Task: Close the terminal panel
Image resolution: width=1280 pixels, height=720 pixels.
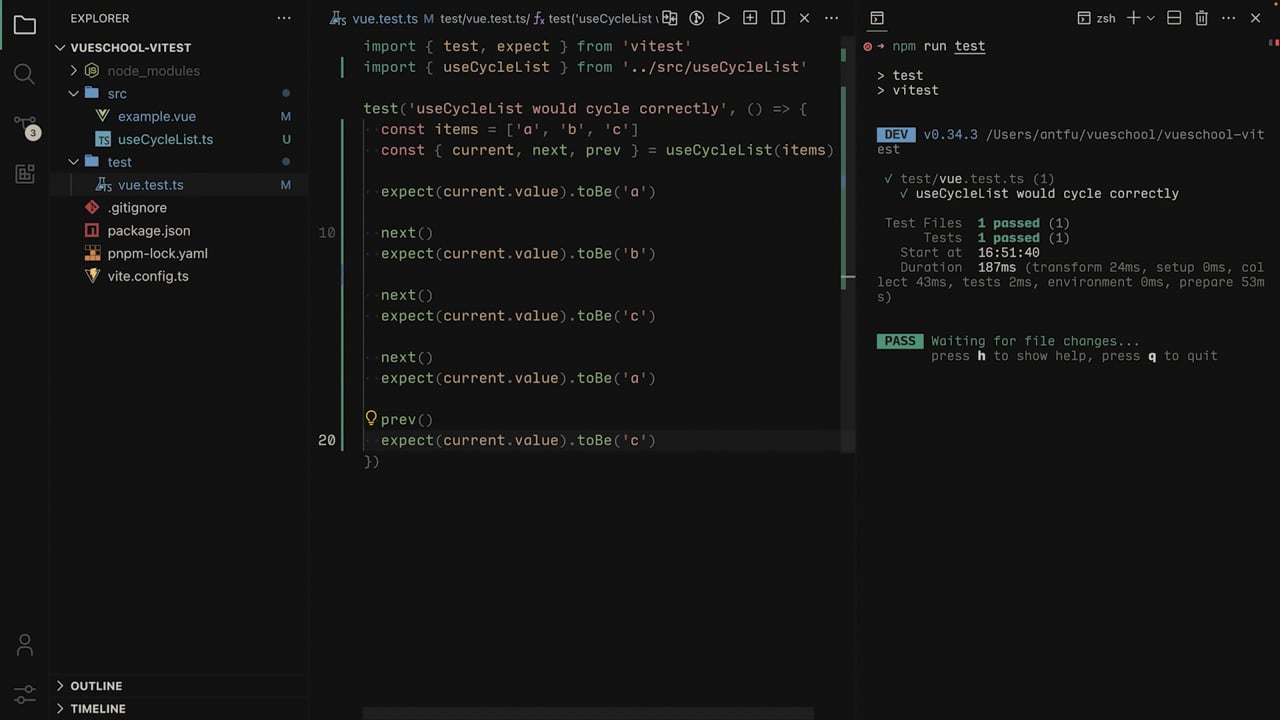Action: [x=1256, y=18]
